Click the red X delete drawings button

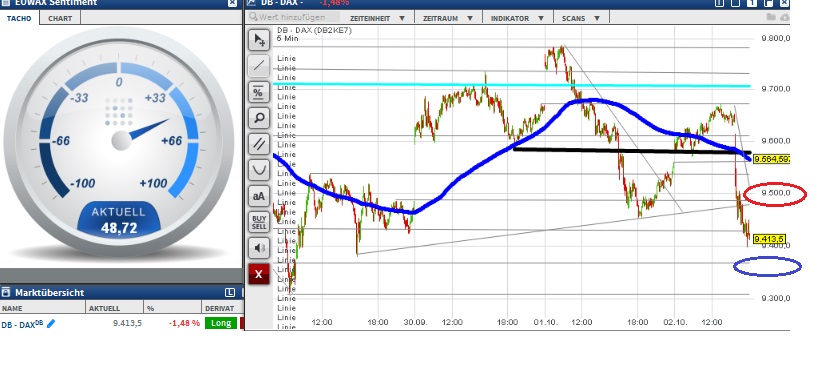coord(259,274)
